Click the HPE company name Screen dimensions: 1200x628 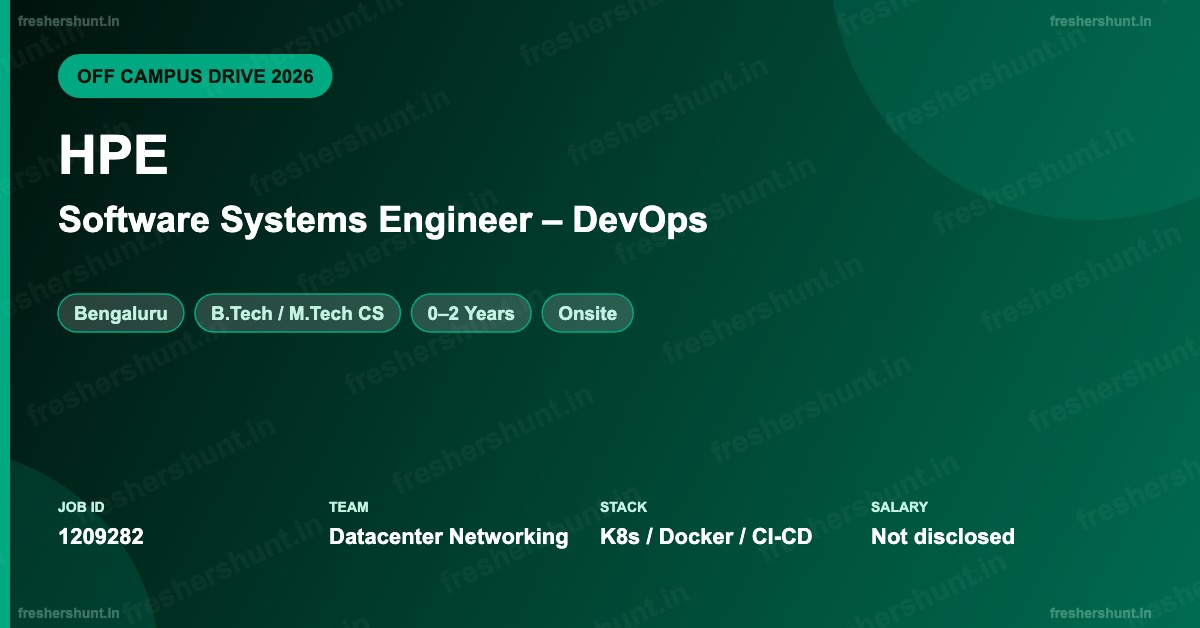113,156
